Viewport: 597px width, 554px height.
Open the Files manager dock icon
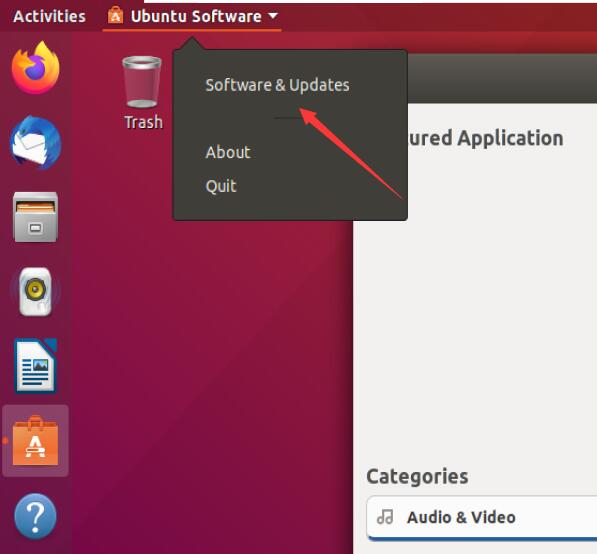pos(35,217)
